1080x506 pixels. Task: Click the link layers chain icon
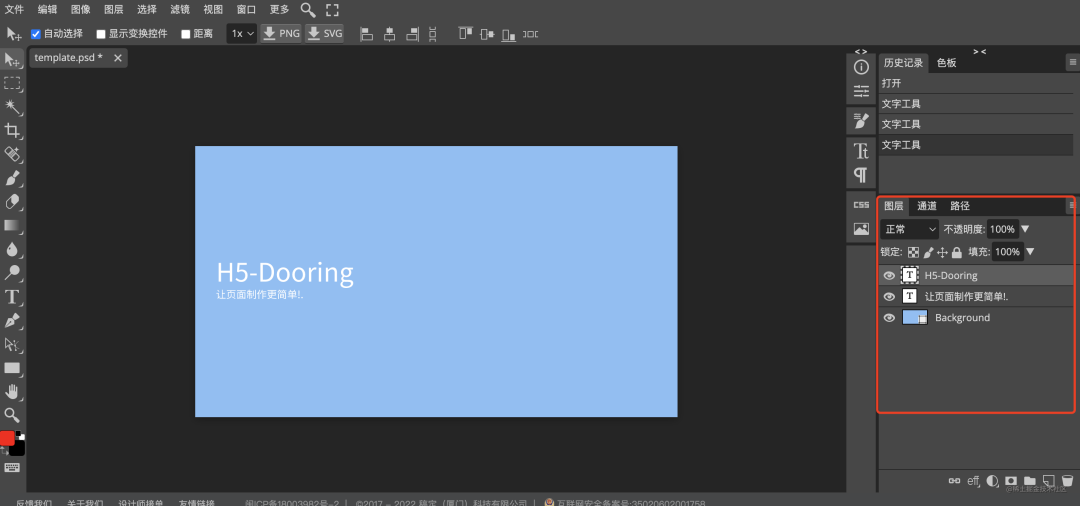[955, 481]
